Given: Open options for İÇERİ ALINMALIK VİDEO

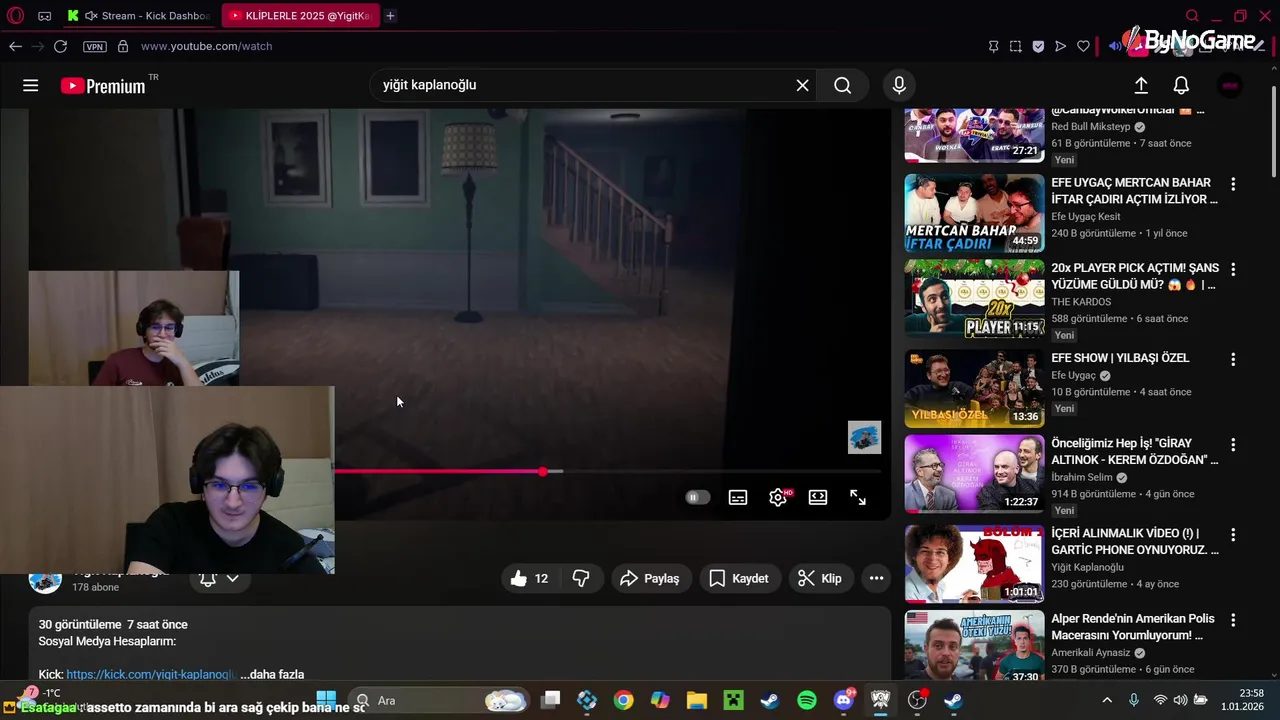Looking at the screenshot, I should click(1233, 534).
